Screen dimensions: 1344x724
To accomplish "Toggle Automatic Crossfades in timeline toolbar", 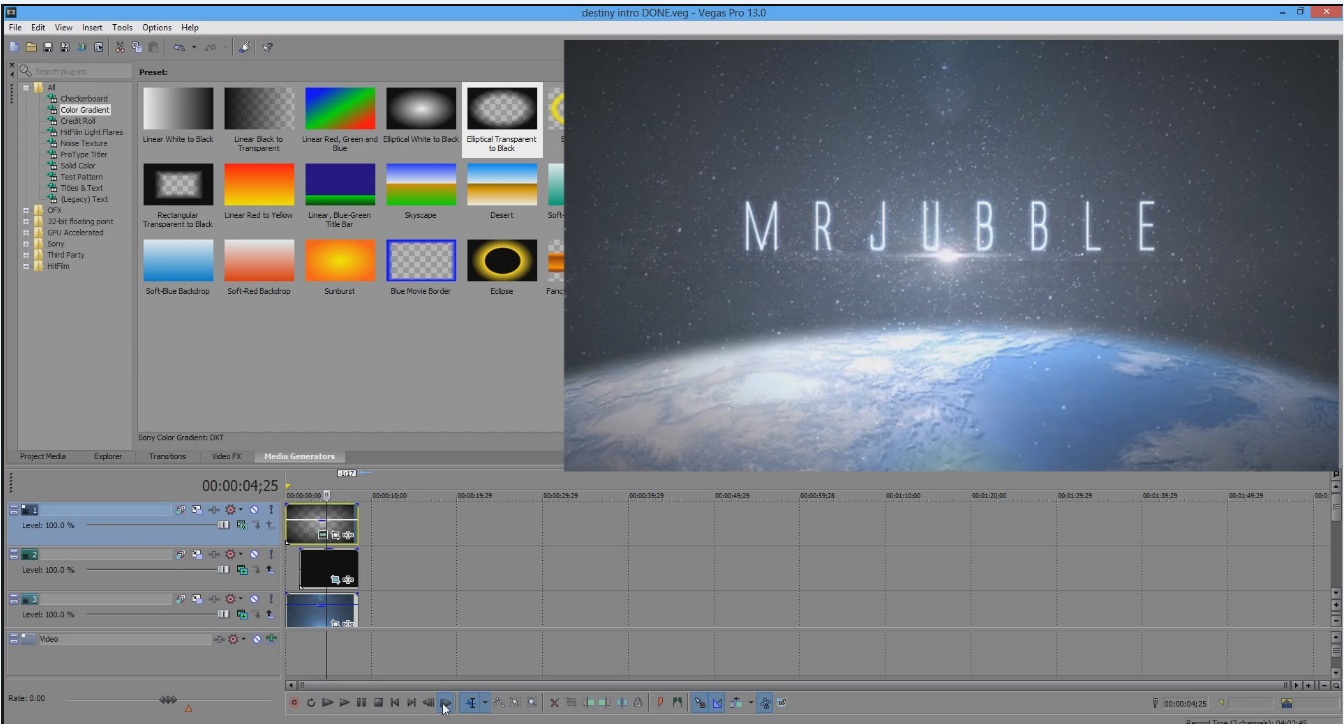I will click(717, 703).
